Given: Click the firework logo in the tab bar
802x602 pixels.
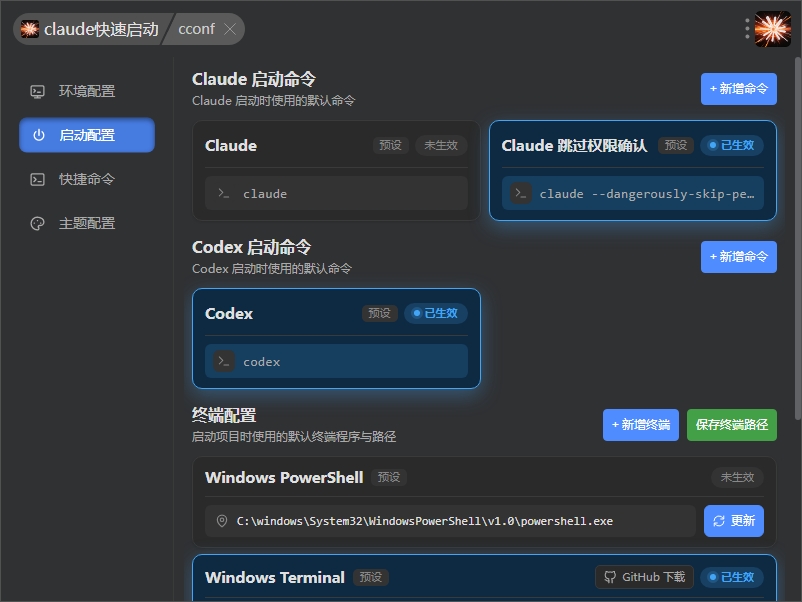Looking at the screenshot, I should [x=30, y=29].
